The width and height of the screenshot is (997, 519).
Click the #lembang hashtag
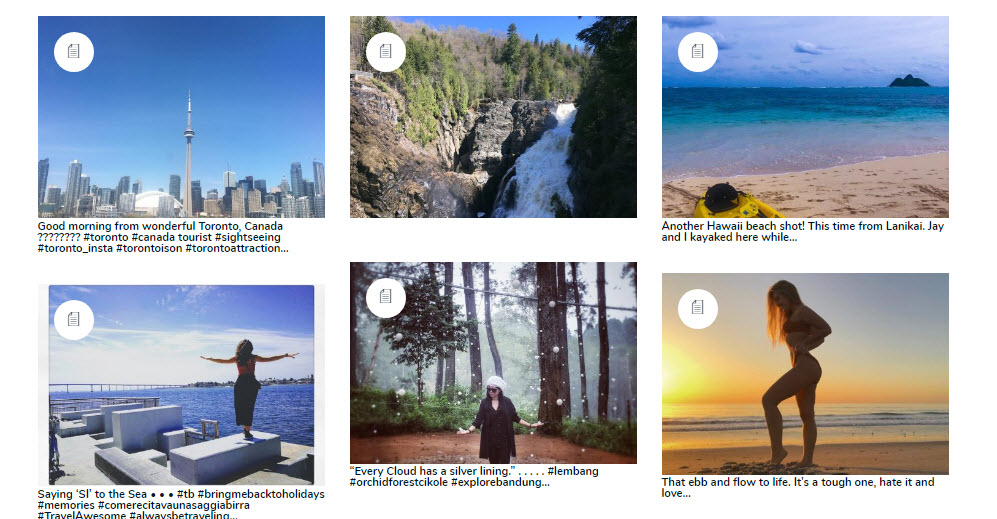(572, 471)
